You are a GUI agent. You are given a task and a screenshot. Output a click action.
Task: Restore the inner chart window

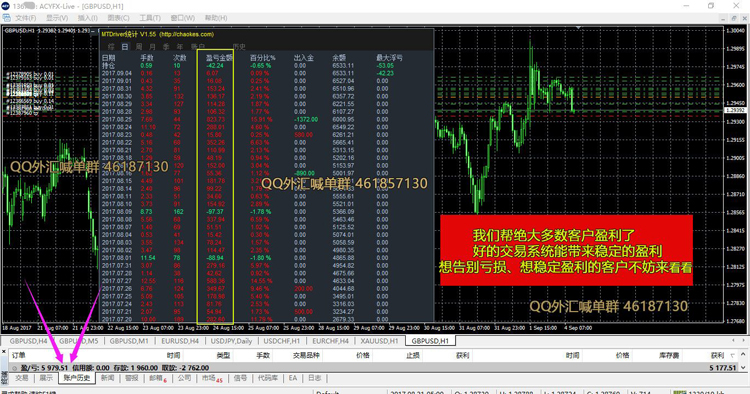click(x=734, y=18)
